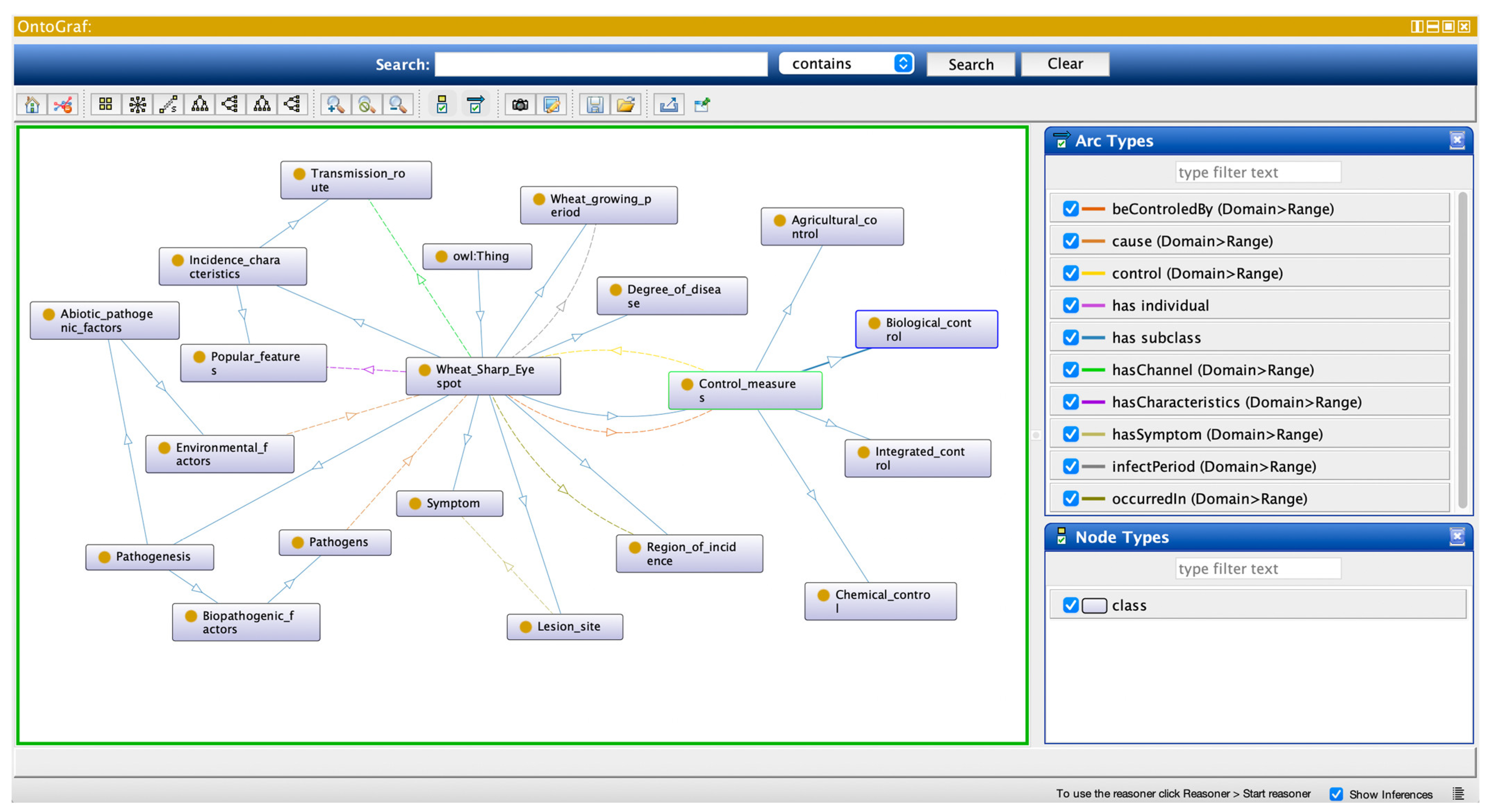1488x812 pixels.
Task: Disable the class node type checkbox
Action: pyautogui.click(x=1070, y=605)
